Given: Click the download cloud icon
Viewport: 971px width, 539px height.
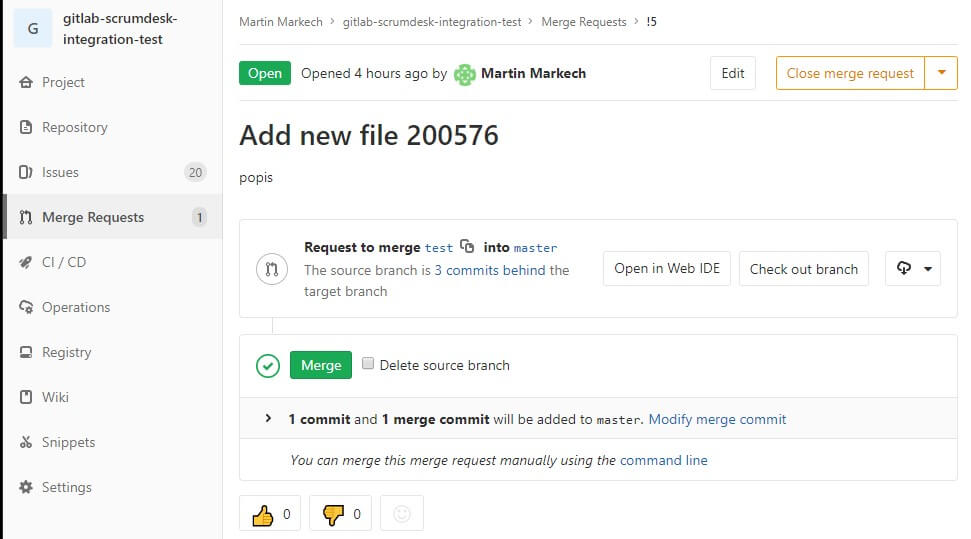Looking at the screenshot, I should [x=904, y=268].
